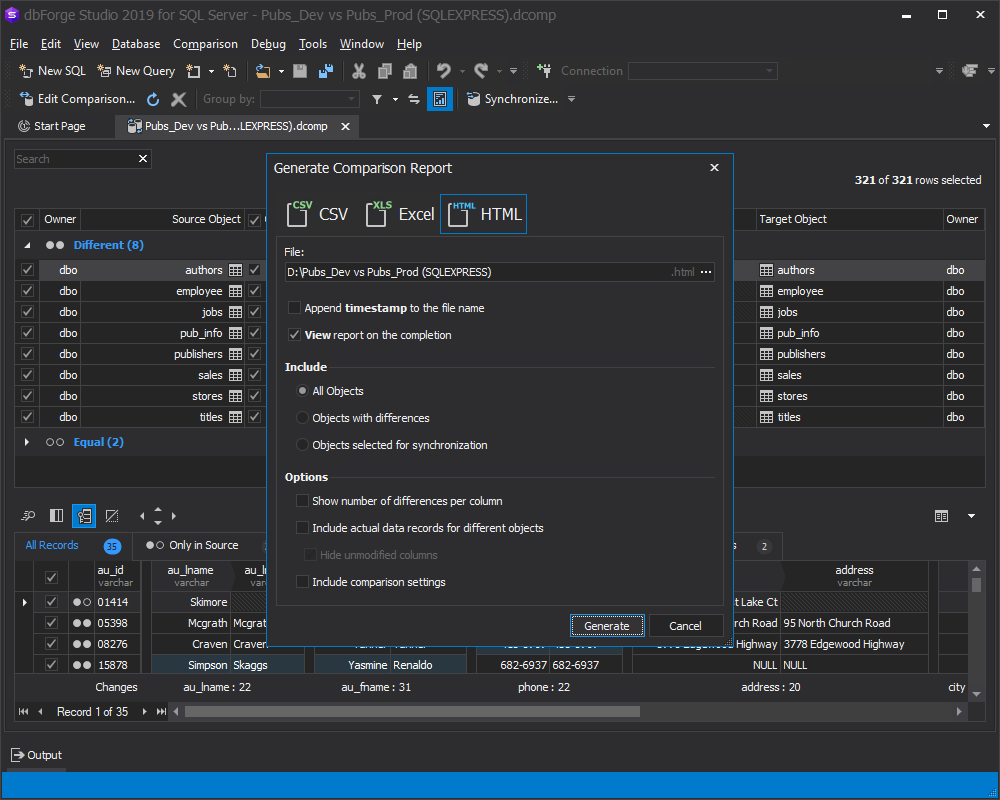The width and height of the screenshot is (1000, 800).
Task: Open the Comparison menu
Action: tap(205, 44)
